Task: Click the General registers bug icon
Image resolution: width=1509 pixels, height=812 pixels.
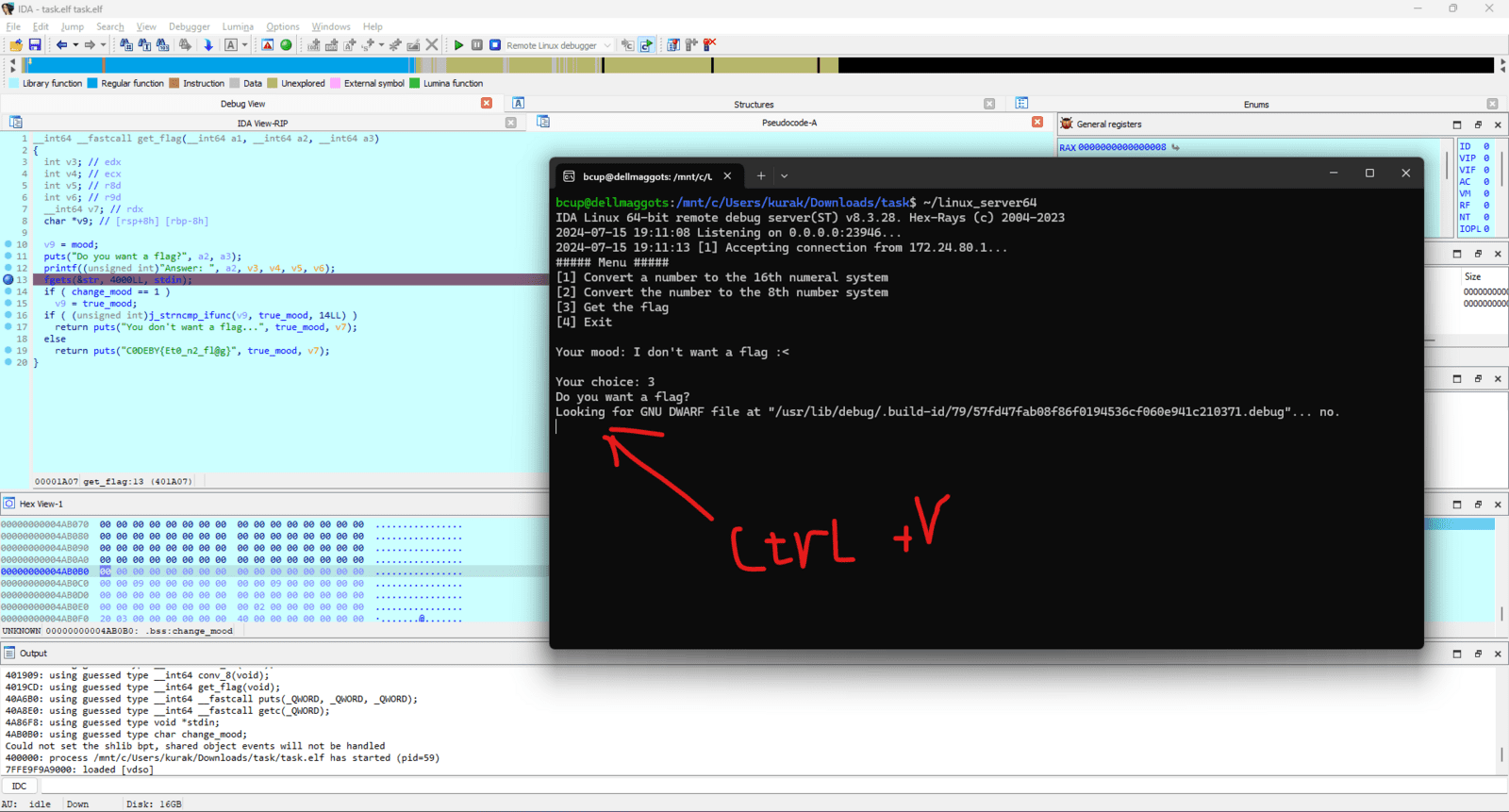Action: point(1067,124)
